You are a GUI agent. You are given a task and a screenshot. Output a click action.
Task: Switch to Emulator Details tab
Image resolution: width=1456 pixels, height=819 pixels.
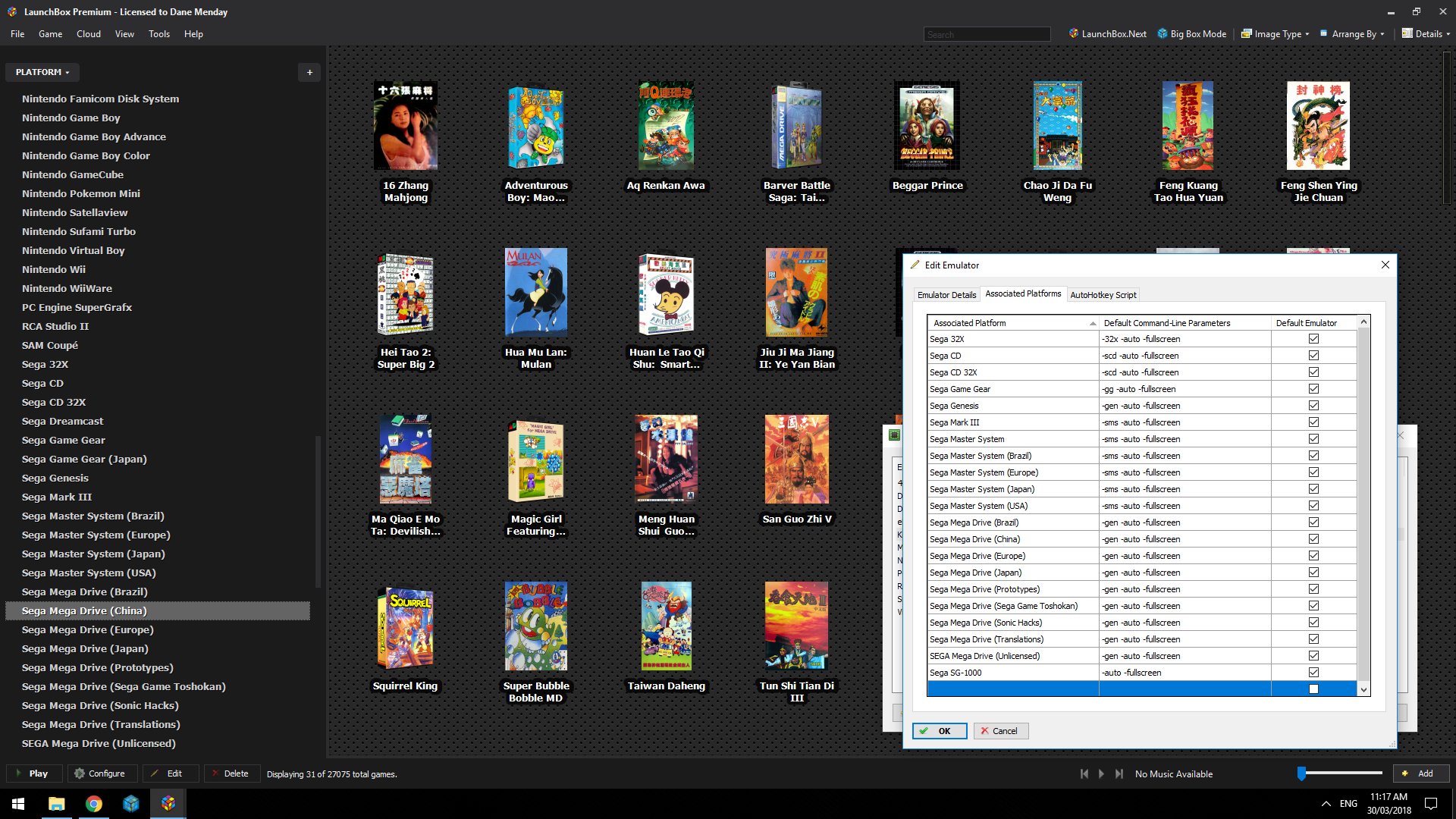point(946,295)
